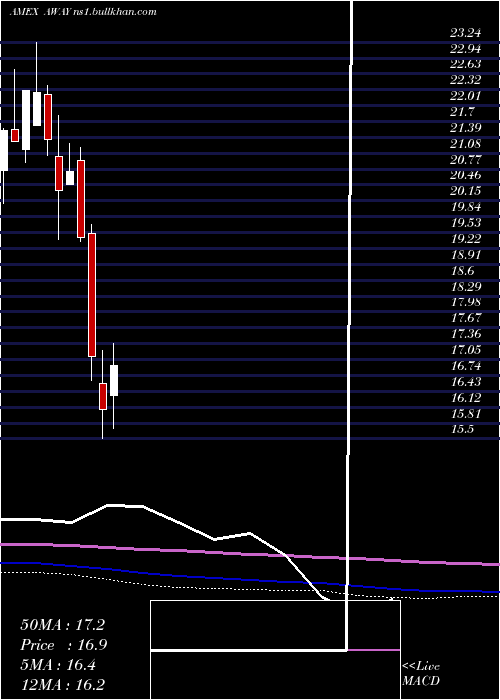500x700 pixels.
Task: Select the small white candlestick near 20.46
Action: click(70, 178)
